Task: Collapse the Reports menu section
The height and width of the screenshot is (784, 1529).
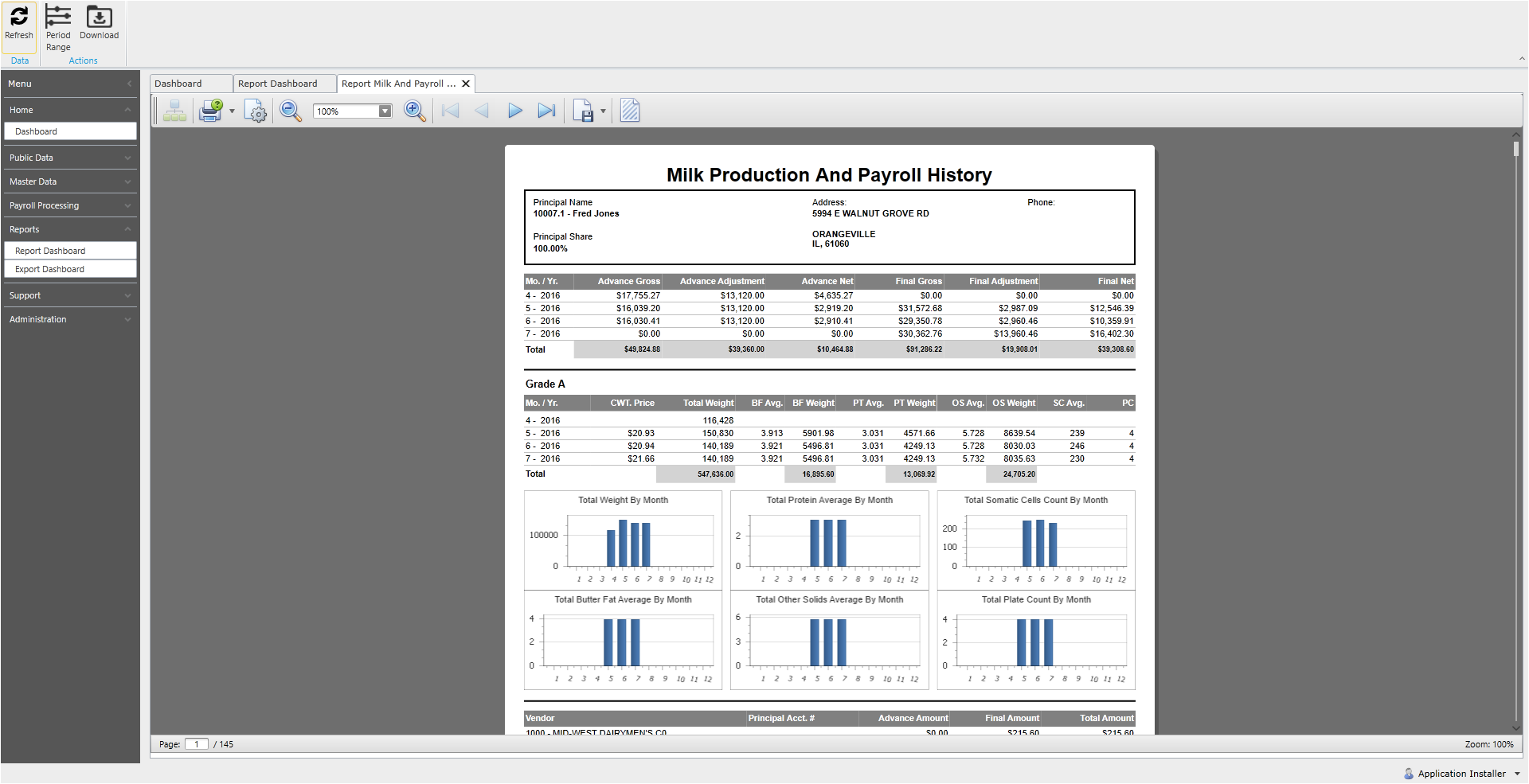Action: (70, 229)
